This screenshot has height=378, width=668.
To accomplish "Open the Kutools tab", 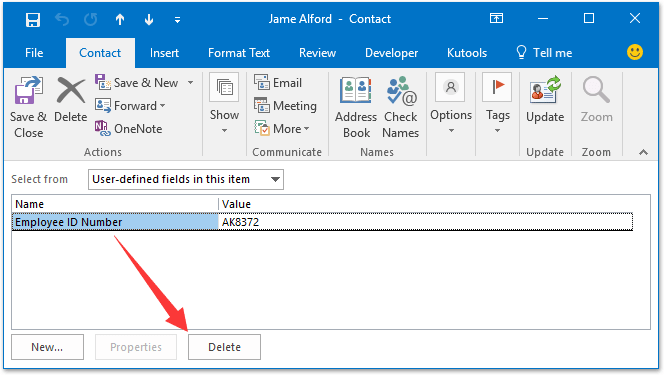I will tap(467, 53).
